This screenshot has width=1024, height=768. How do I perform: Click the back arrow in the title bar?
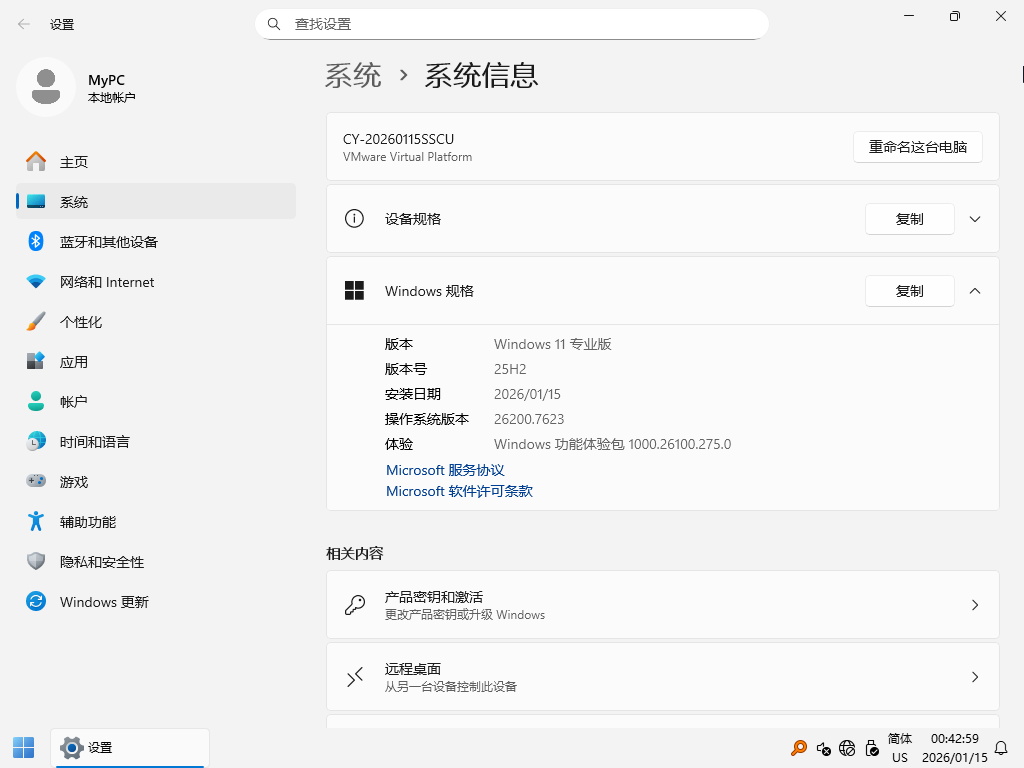[x=24, y=24]
